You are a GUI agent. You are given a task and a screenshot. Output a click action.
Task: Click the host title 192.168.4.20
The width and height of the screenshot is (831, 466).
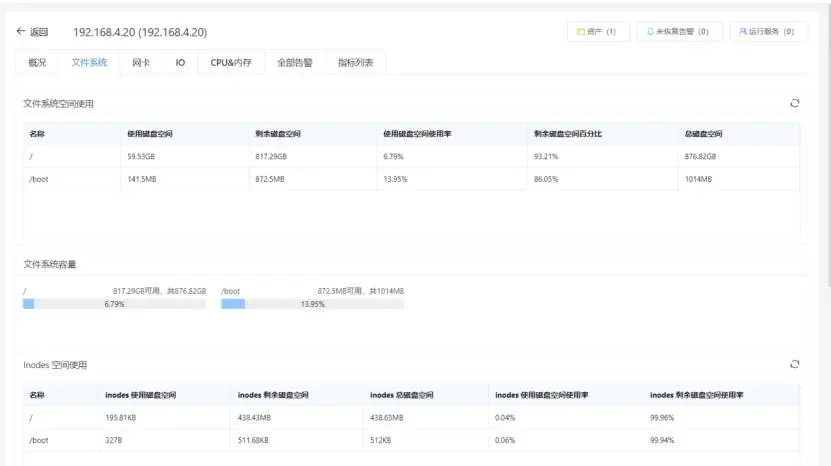click(140, 32)
